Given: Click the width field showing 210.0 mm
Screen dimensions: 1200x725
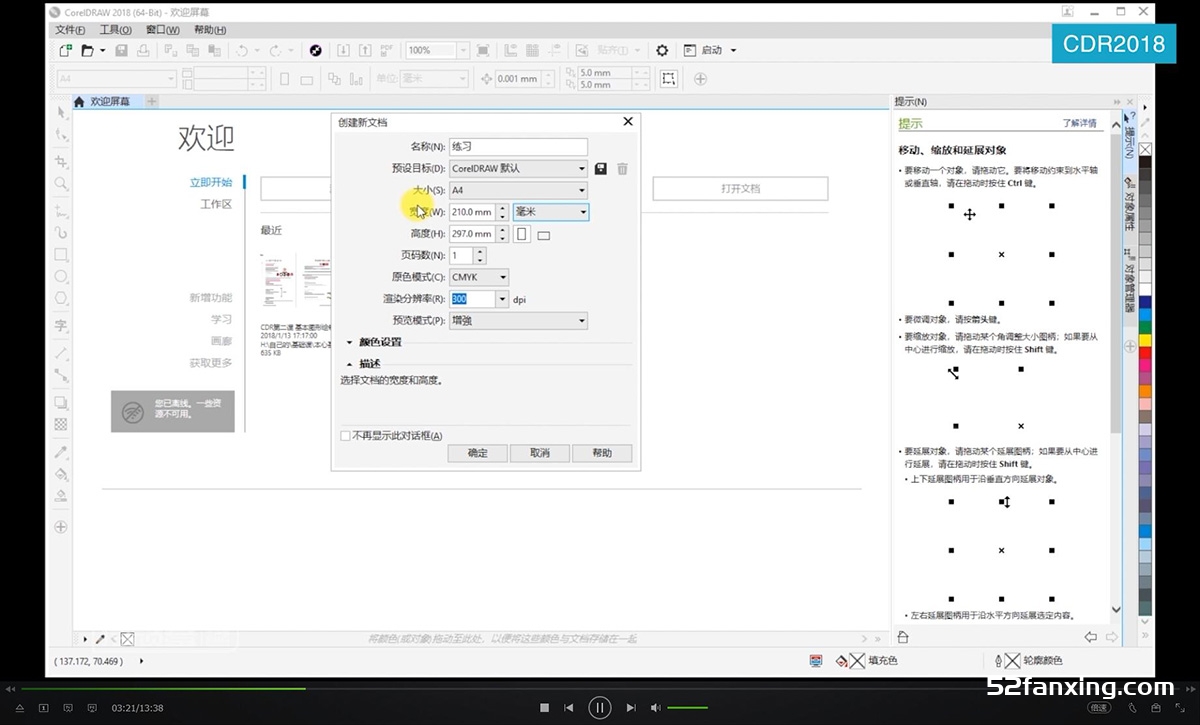Looking at the screenshot, I should (x=472, y=212).
